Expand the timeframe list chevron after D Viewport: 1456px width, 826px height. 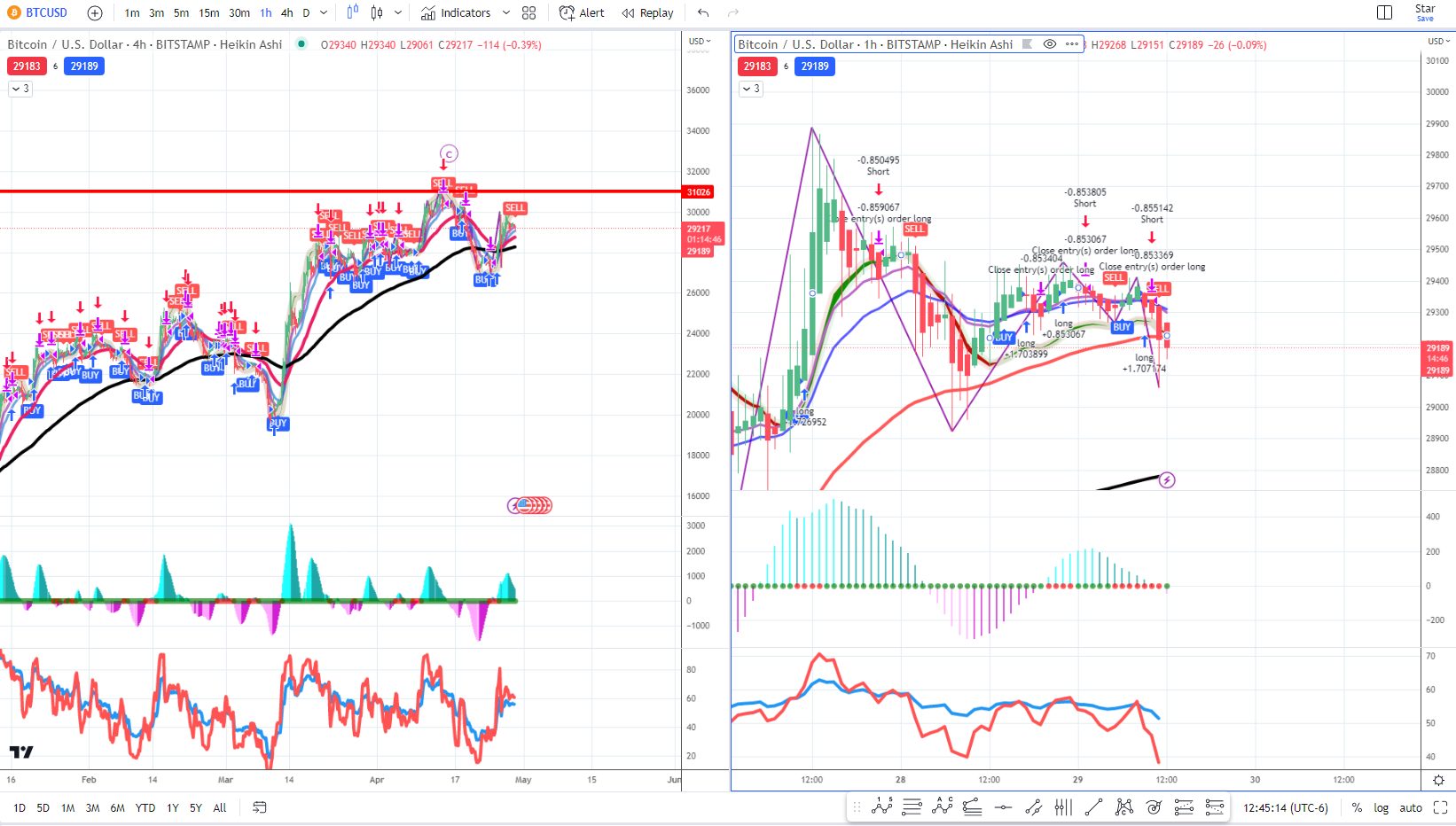point(324,13)
